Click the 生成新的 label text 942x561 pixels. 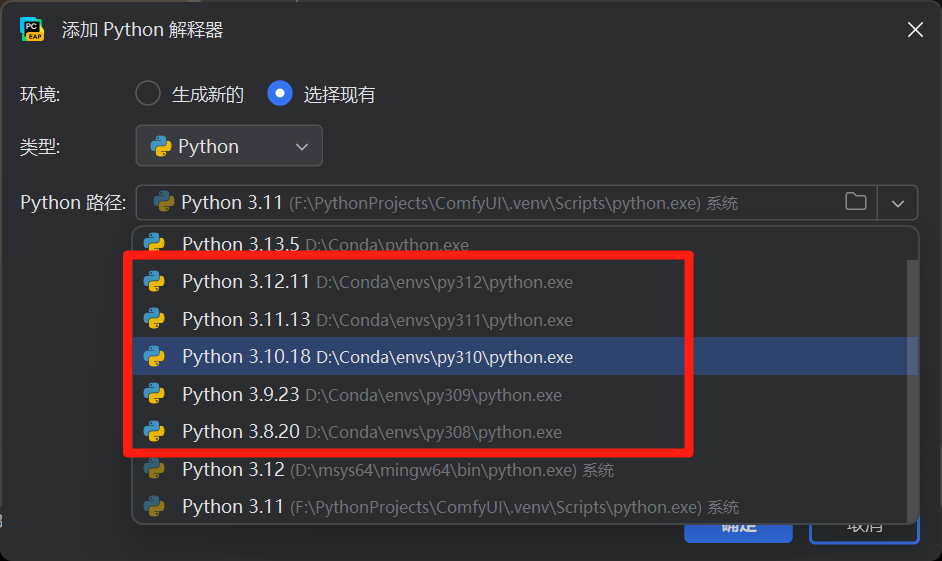point(208,94)
